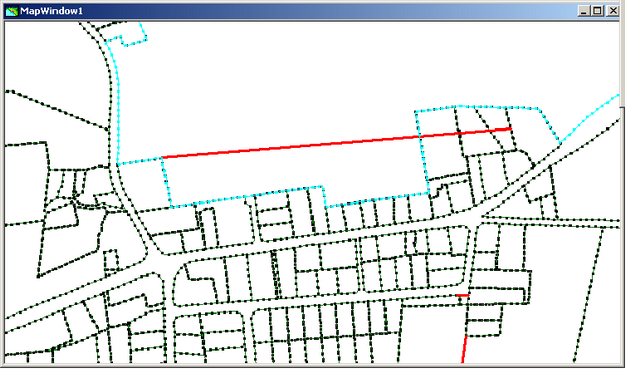
Task: Select the short horizontal red segment
Action: 462,295
